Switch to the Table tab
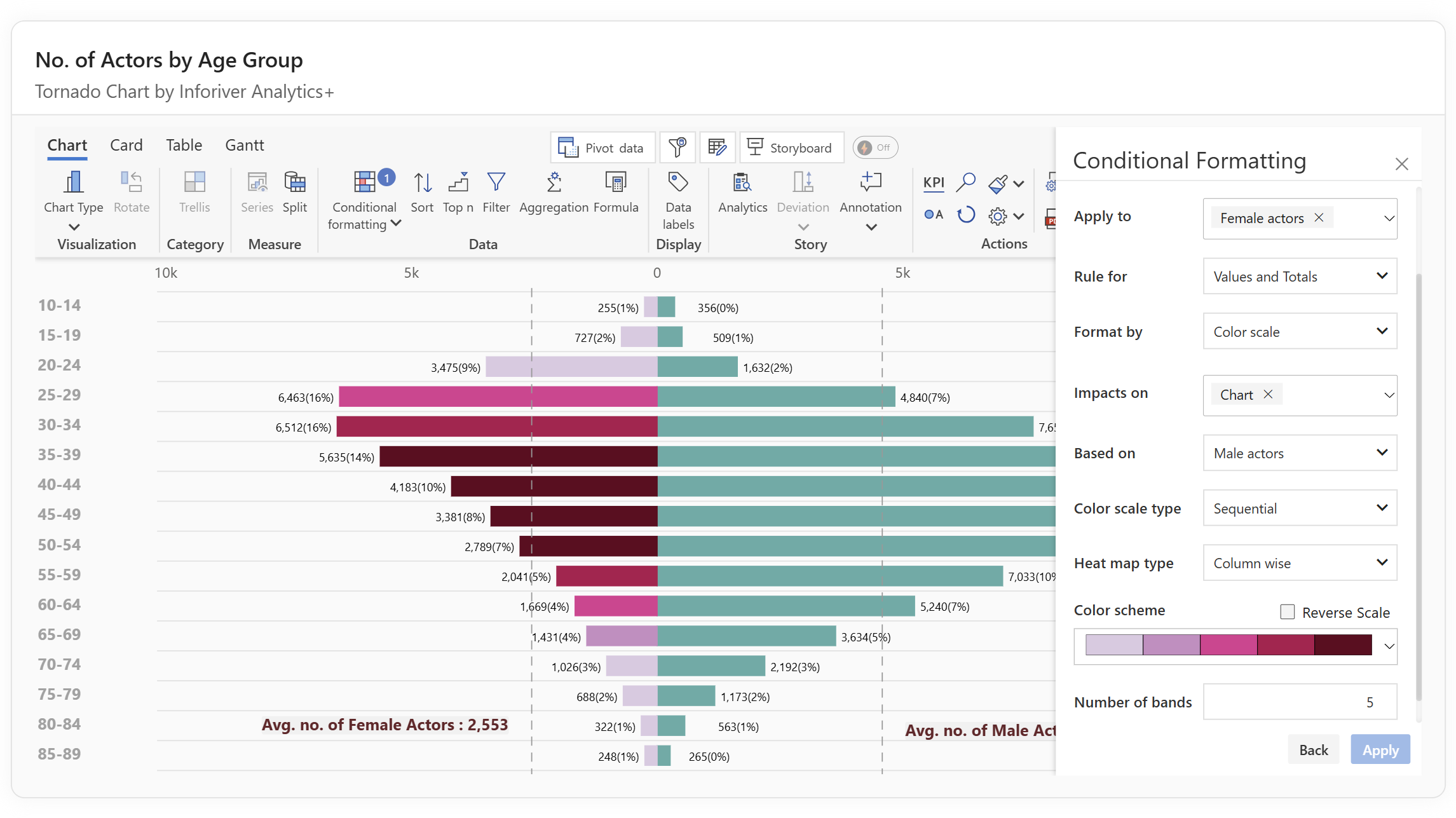1456x818 pixels. point(184,145)
